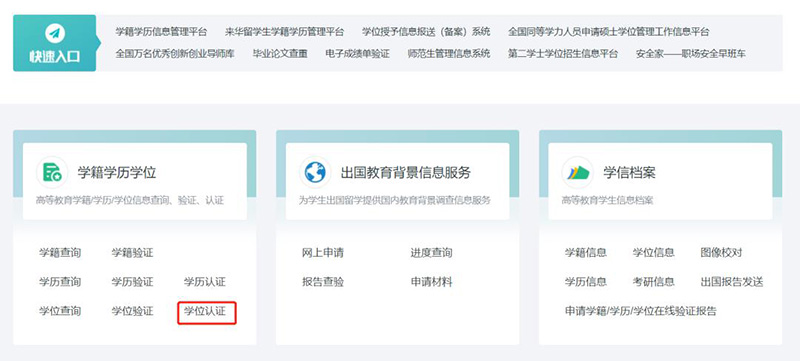Click the green 学籍学历学位 document icon
The width and height of the screenshot is (800, 361).
(52, 172)
